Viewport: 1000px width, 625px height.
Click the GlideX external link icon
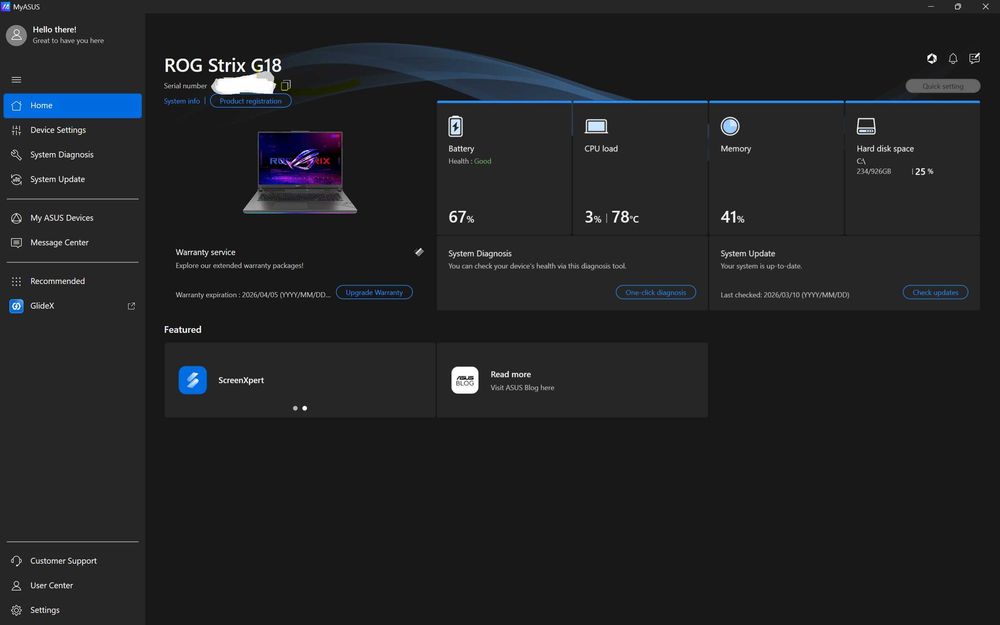tap(131, 306)
